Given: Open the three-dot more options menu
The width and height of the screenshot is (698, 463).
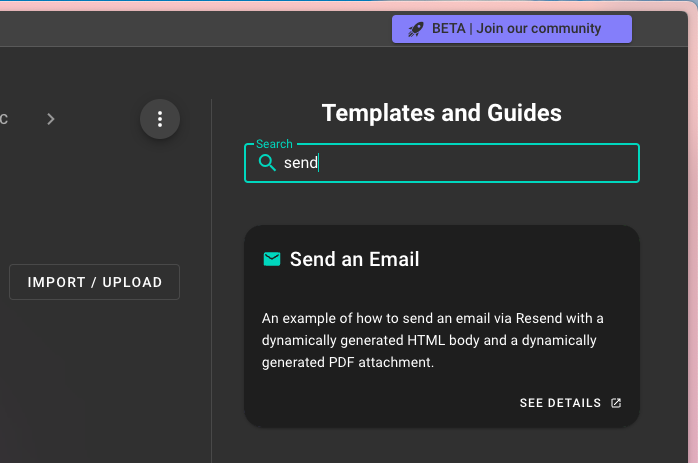Looking at the screenshot, I should click(160, 119).
